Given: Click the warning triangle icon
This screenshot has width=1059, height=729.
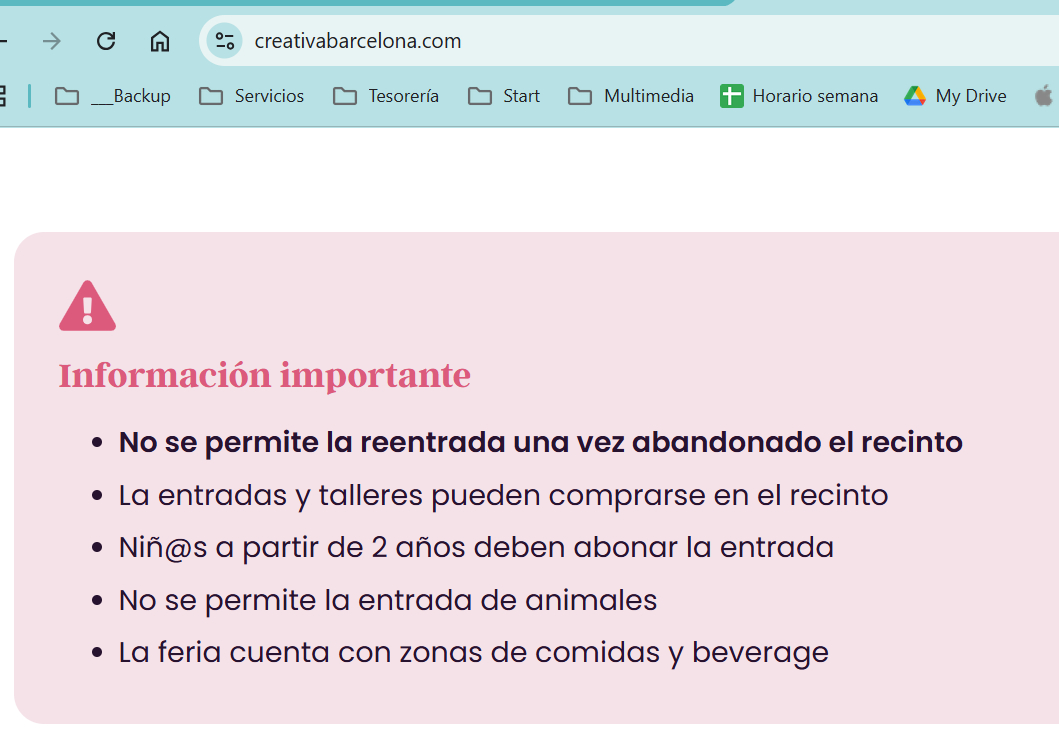Looking at the screenshot, I should point(88,306).
